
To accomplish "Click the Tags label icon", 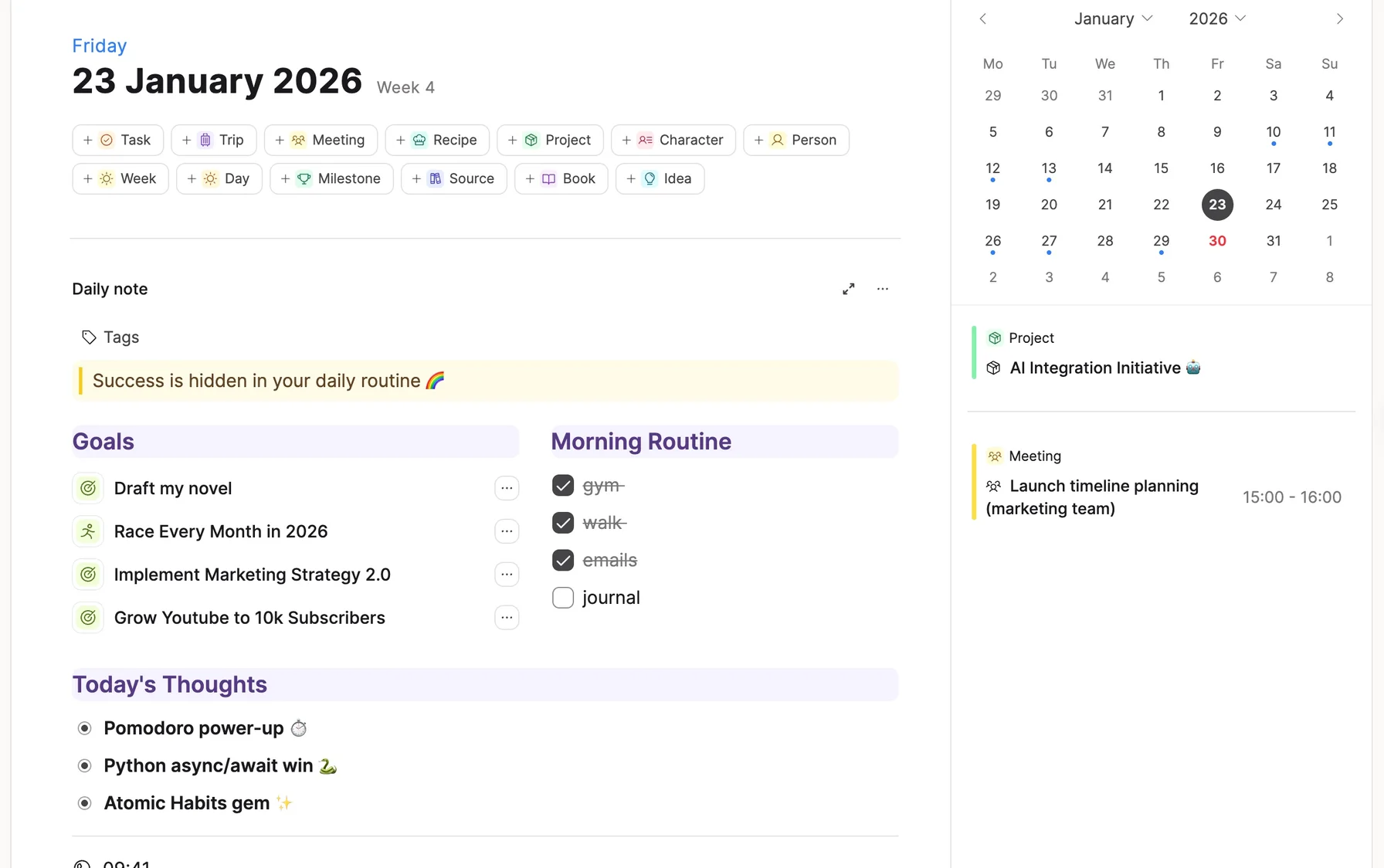I will (x=89, y=337).
